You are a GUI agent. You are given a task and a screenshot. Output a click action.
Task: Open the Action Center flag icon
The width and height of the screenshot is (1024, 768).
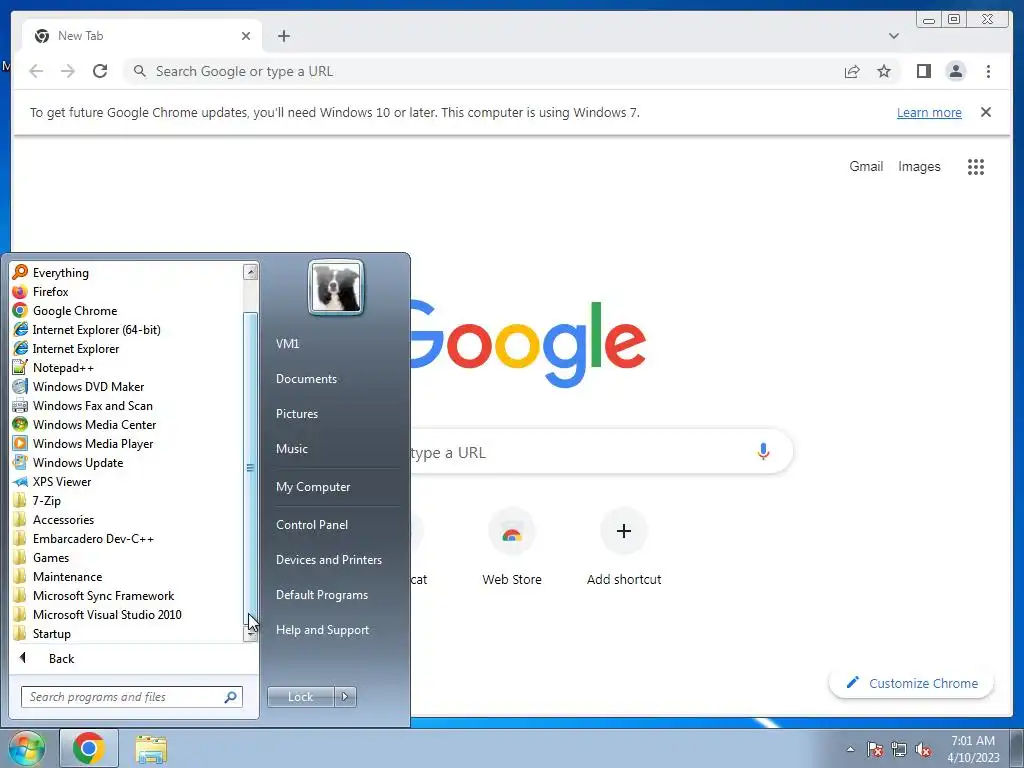(875, 750)
